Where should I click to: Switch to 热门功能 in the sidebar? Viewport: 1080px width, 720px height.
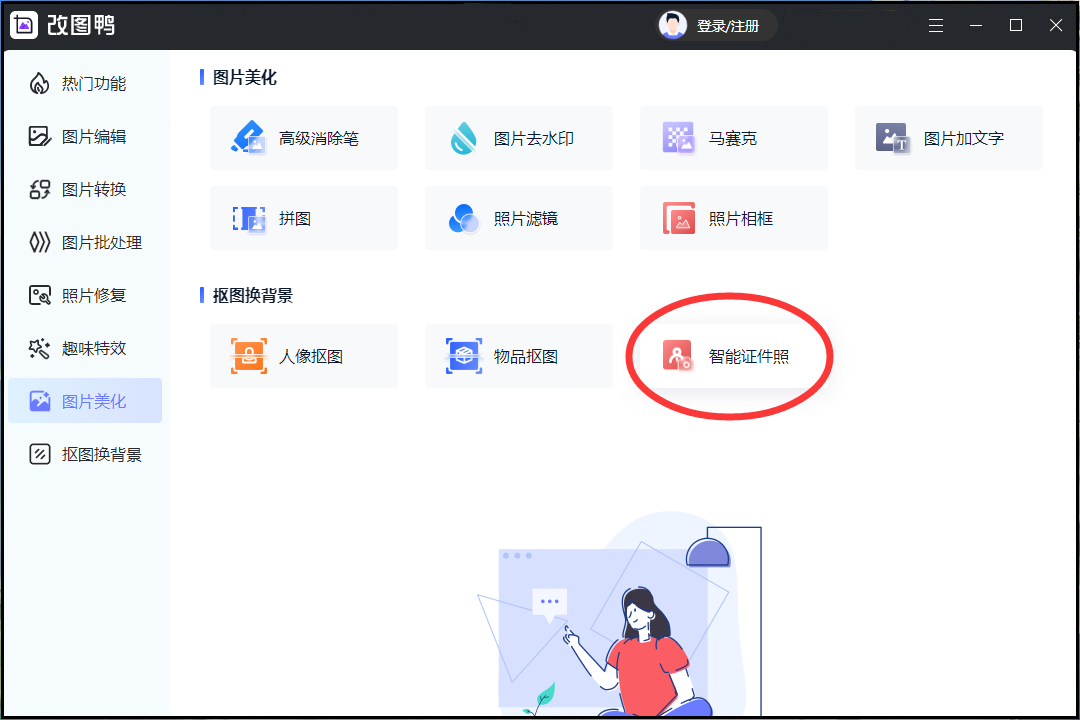coord(85,84)
